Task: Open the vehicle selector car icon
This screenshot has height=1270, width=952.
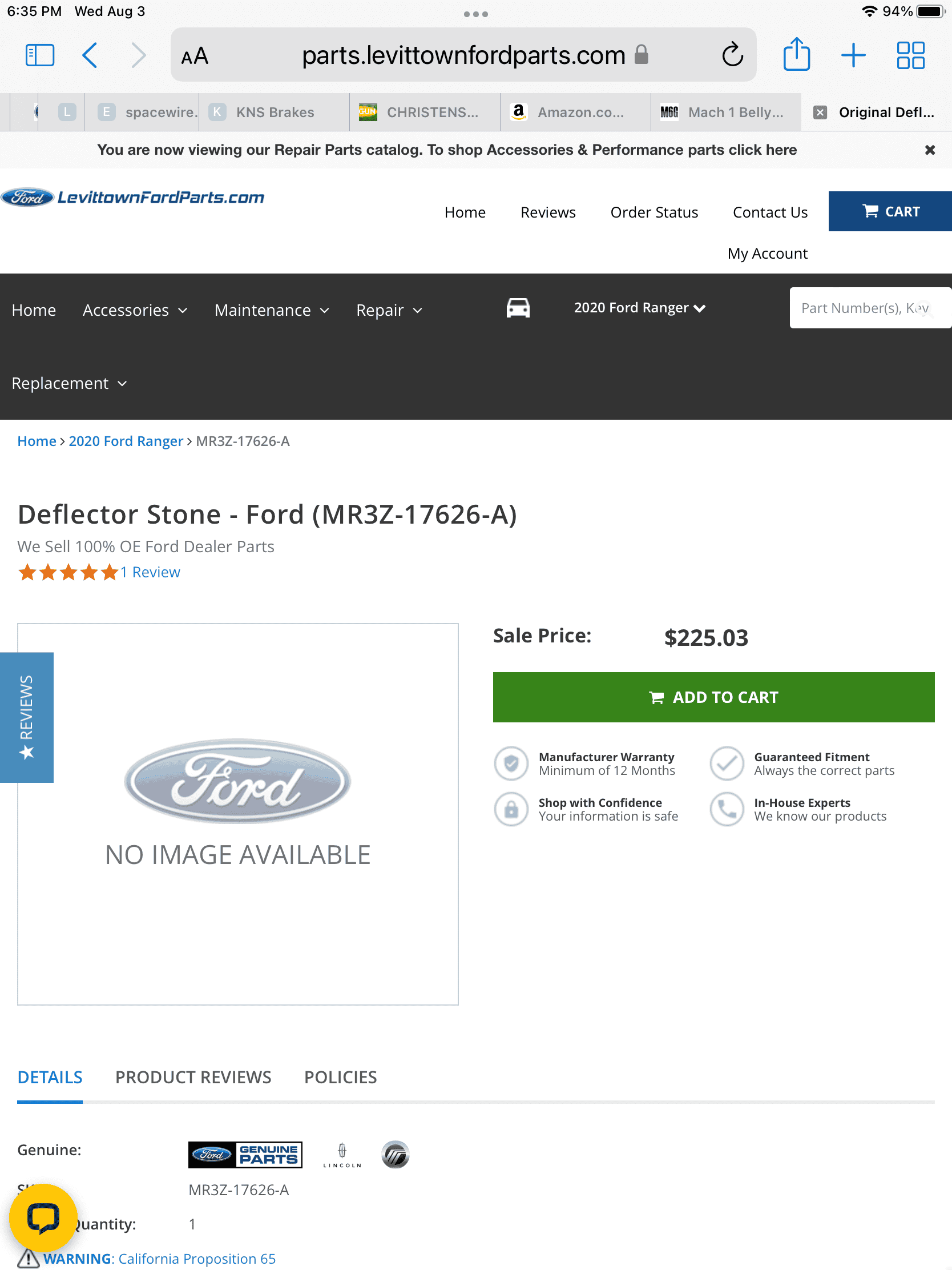Action: click(518, 308)
